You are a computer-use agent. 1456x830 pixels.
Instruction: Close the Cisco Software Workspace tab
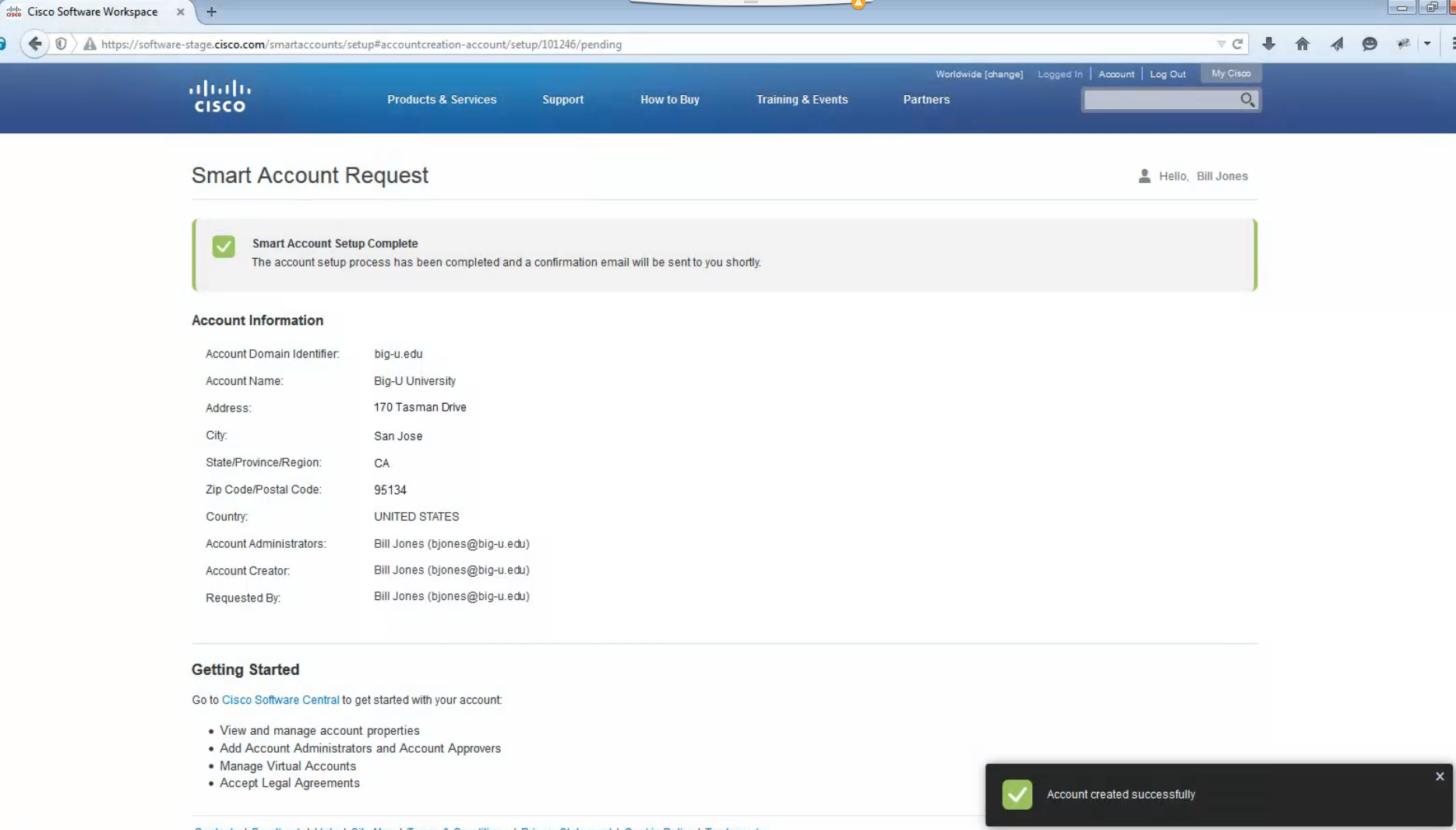(x=181, y=12)
